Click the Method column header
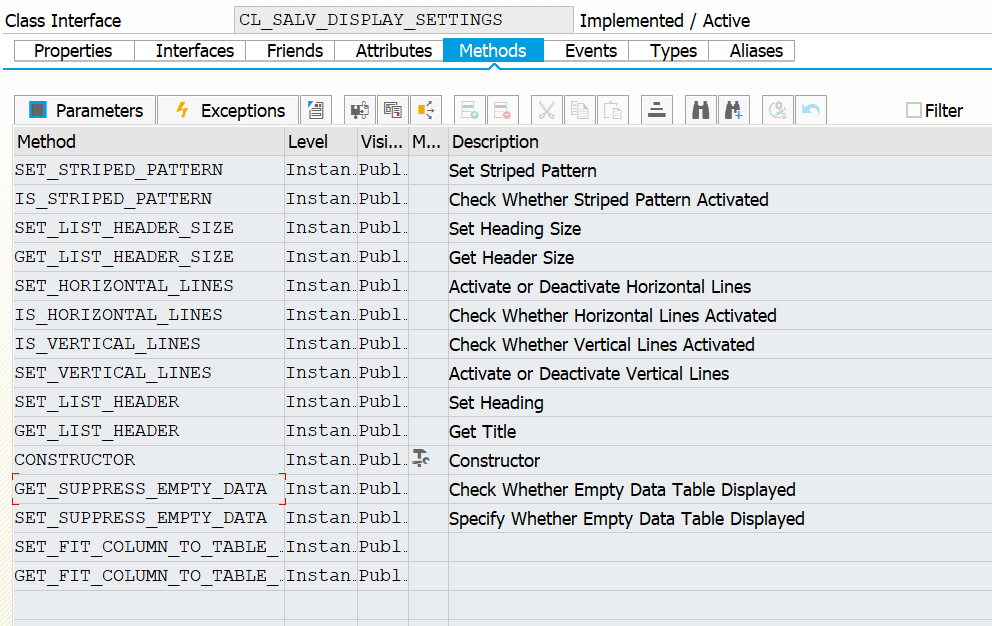This screenshot has height=626, width=992. tap(149, 141)
